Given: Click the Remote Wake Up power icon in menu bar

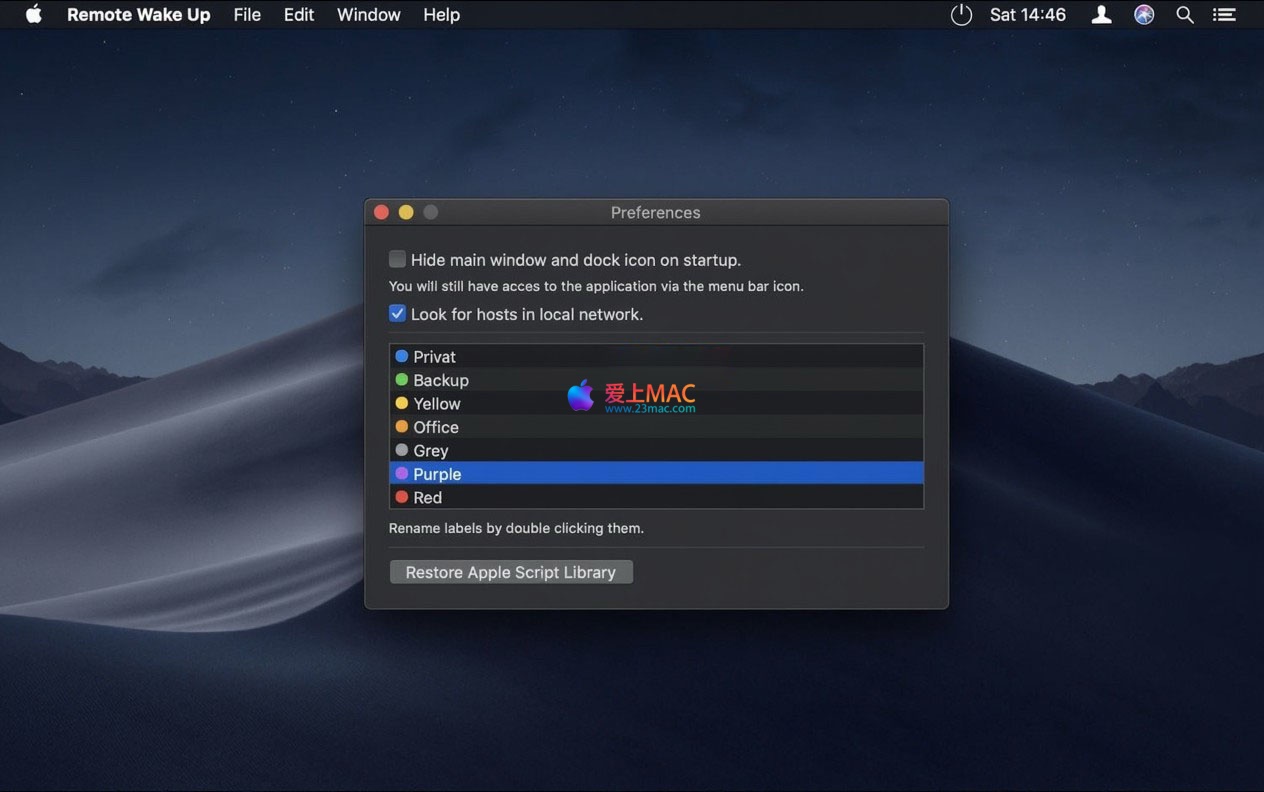Looking at the screenshot, I should coord(961,15).
